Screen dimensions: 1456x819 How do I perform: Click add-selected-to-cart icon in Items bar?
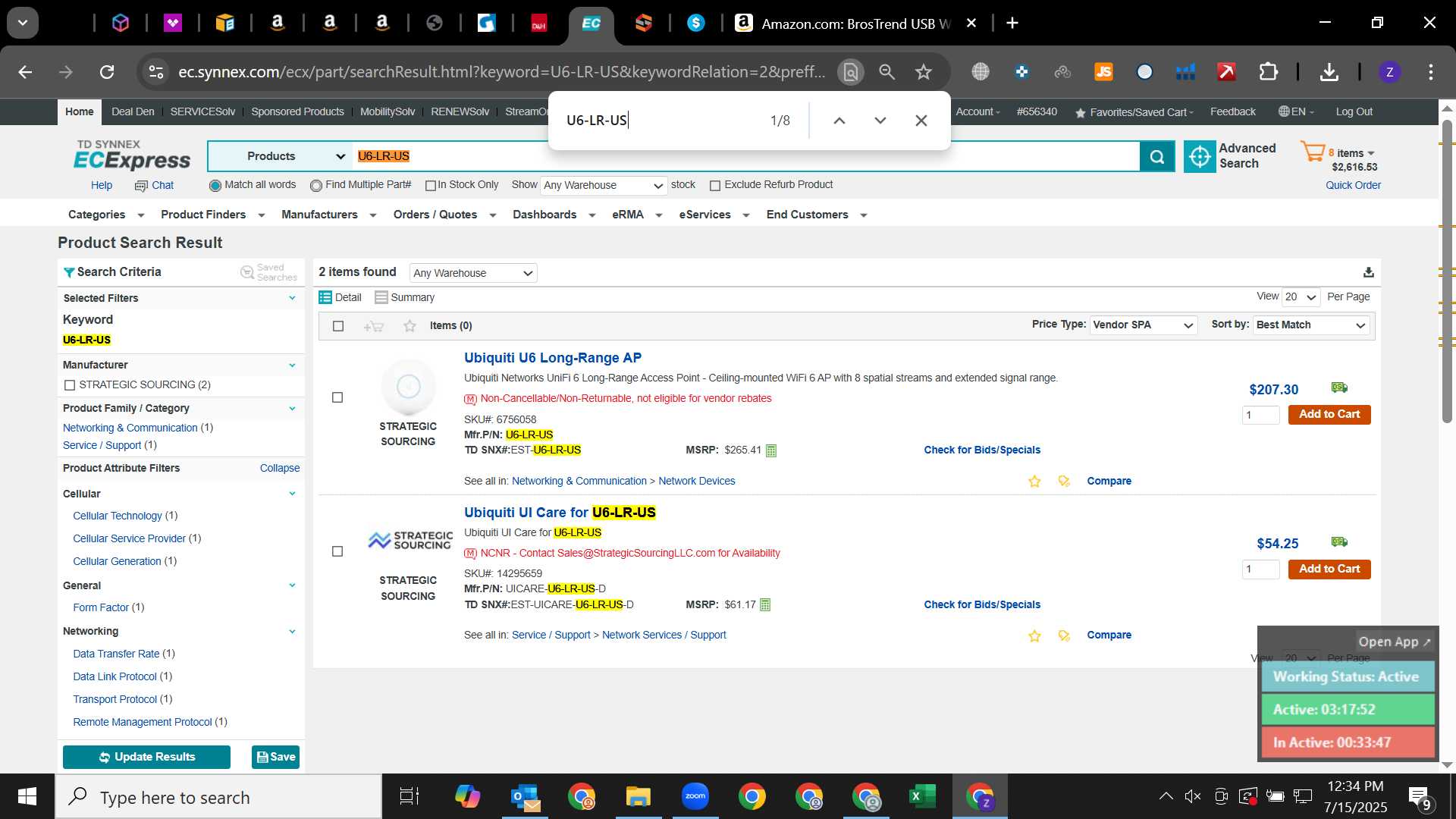(373, 326)
